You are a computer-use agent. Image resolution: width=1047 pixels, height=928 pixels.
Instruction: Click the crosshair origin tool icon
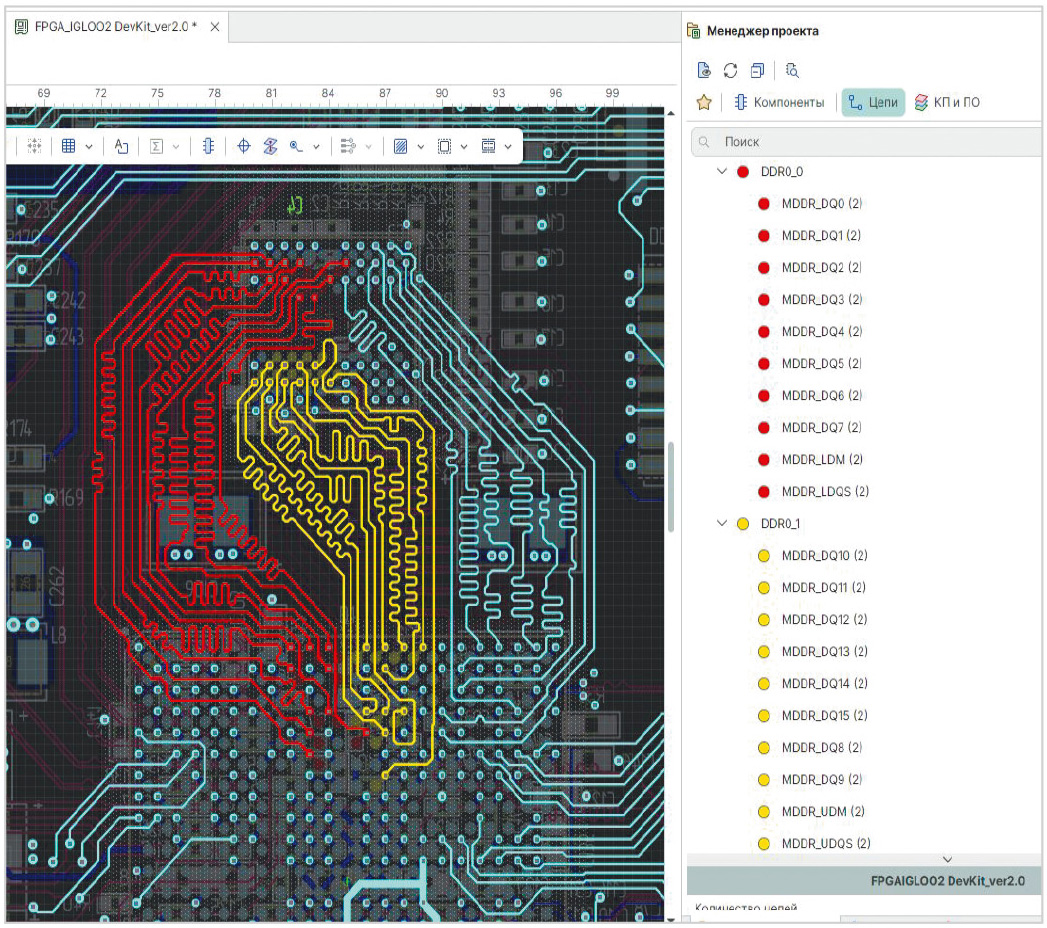(243, 146)
